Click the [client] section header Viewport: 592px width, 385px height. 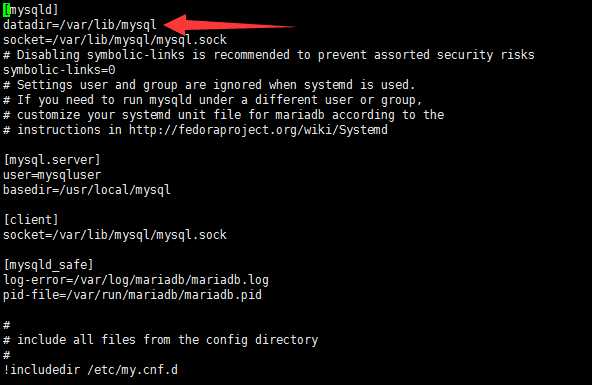(x=31, y=220)
